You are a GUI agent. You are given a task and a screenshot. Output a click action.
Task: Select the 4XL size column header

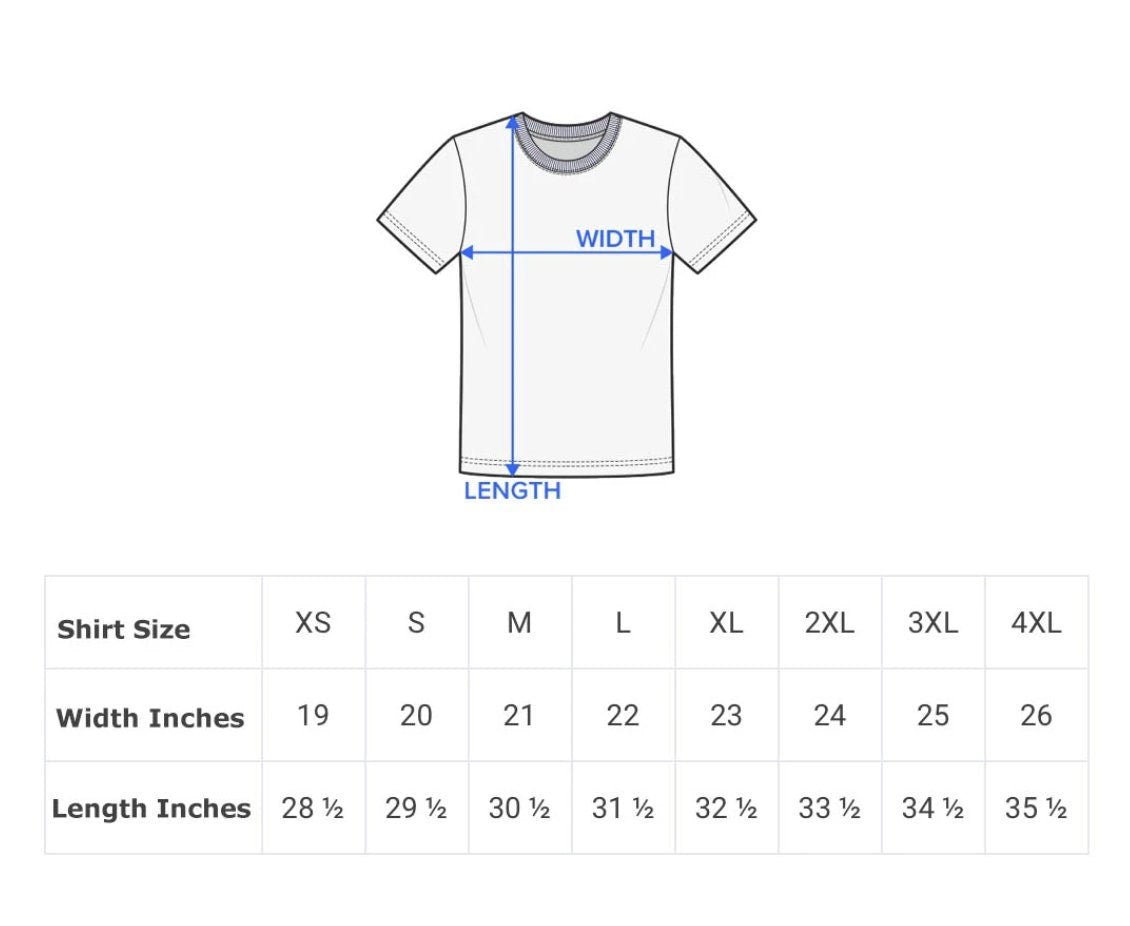1036,623
